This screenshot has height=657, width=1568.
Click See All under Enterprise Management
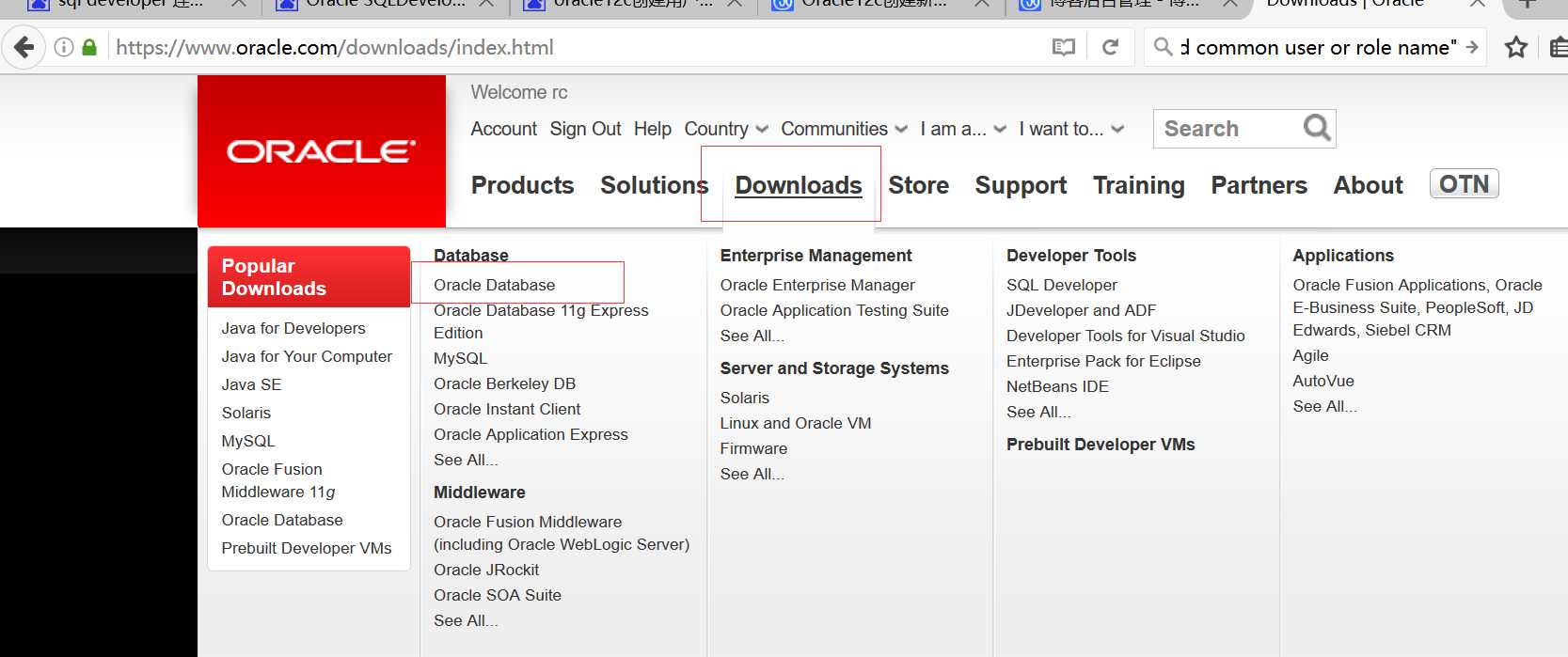click(752, 336)
